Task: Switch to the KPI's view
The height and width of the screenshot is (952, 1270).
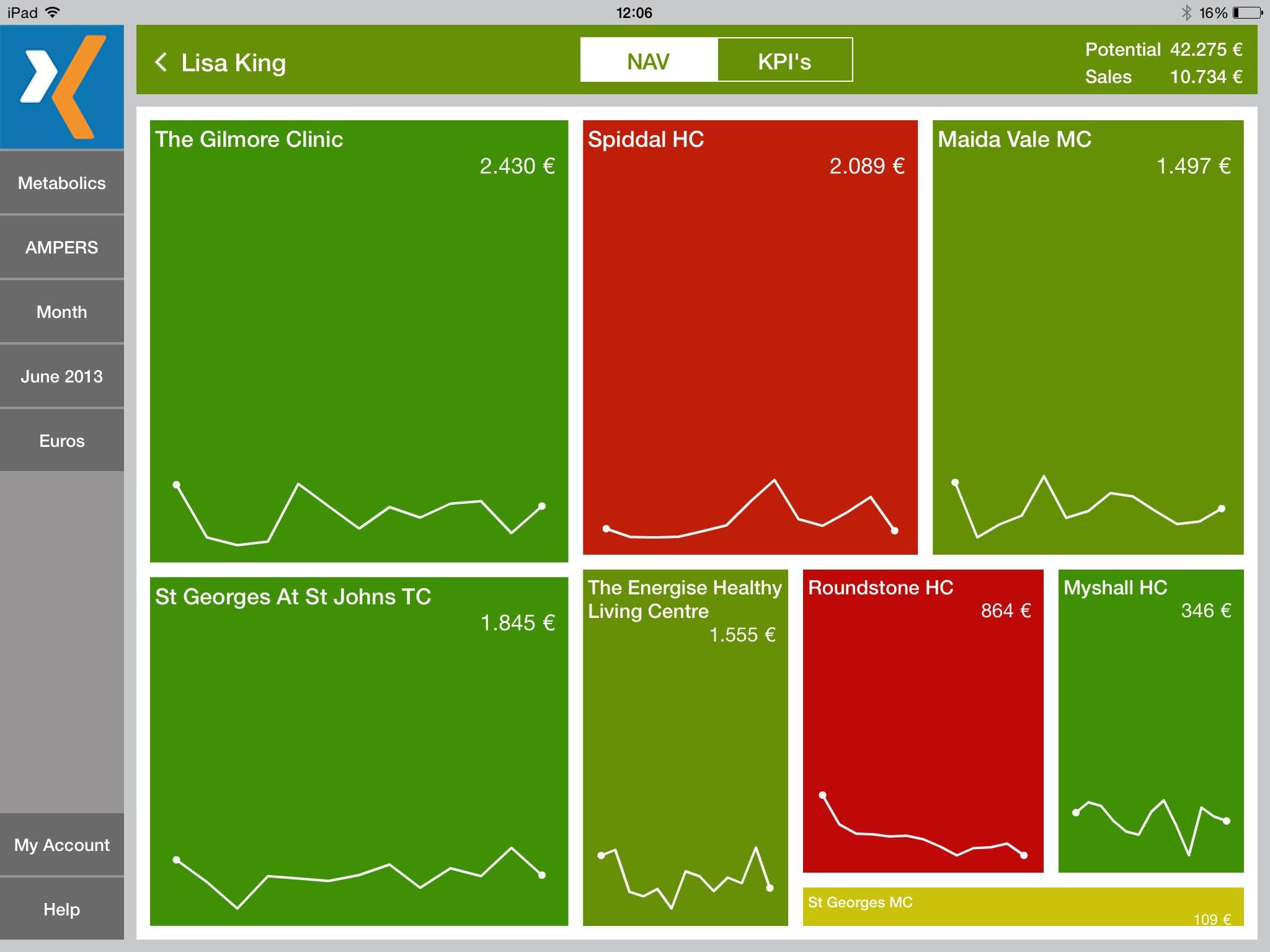Action: (x=784, y=60)
